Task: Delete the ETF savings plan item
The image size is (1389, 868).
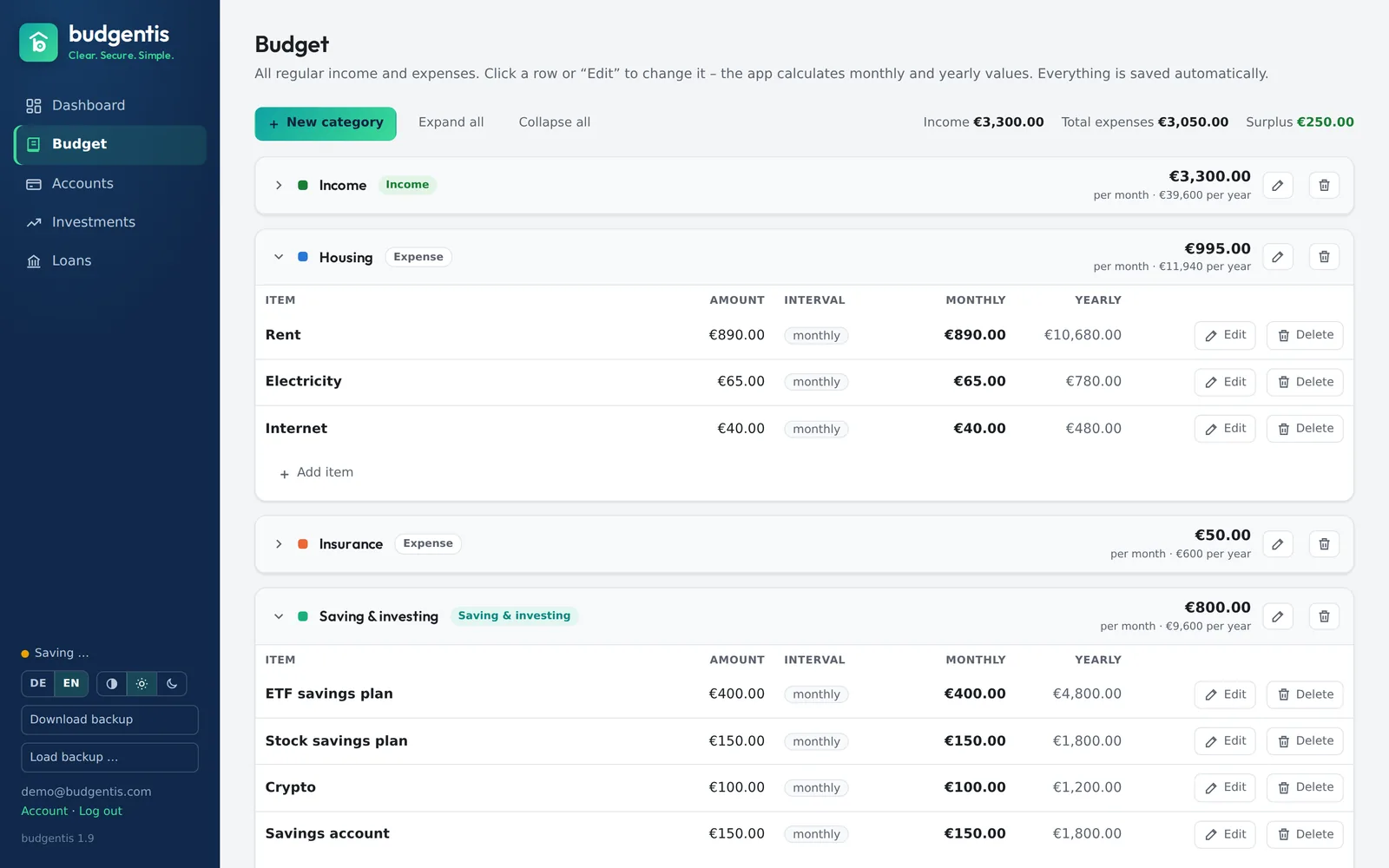Action: pos(1305,694)
